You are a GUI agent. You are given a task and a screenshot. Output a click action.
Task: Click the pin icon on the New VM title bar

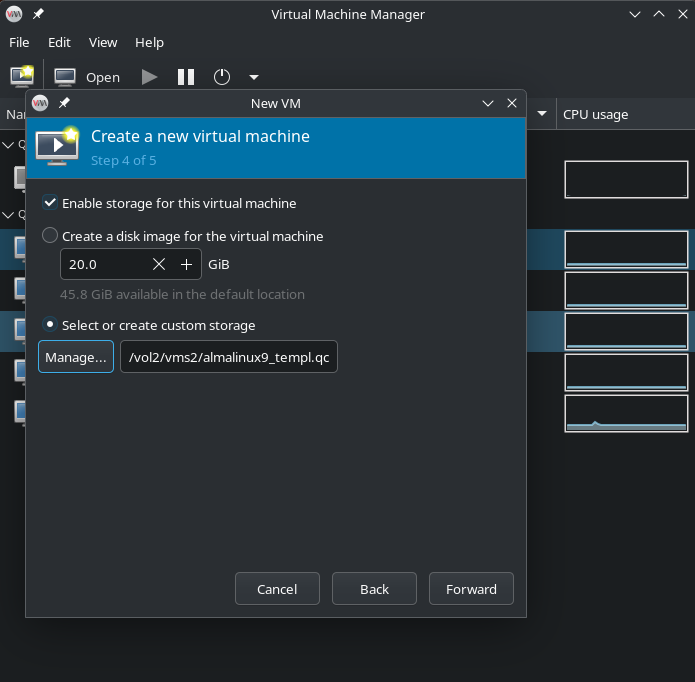(64, 103)
